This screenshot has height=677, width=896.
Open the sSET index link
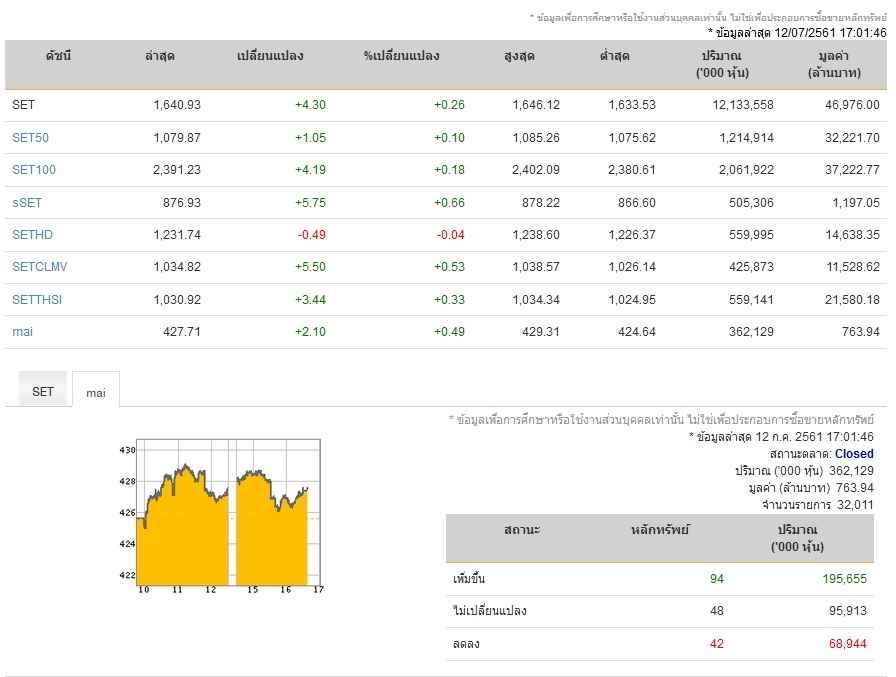tap(27, 203)
